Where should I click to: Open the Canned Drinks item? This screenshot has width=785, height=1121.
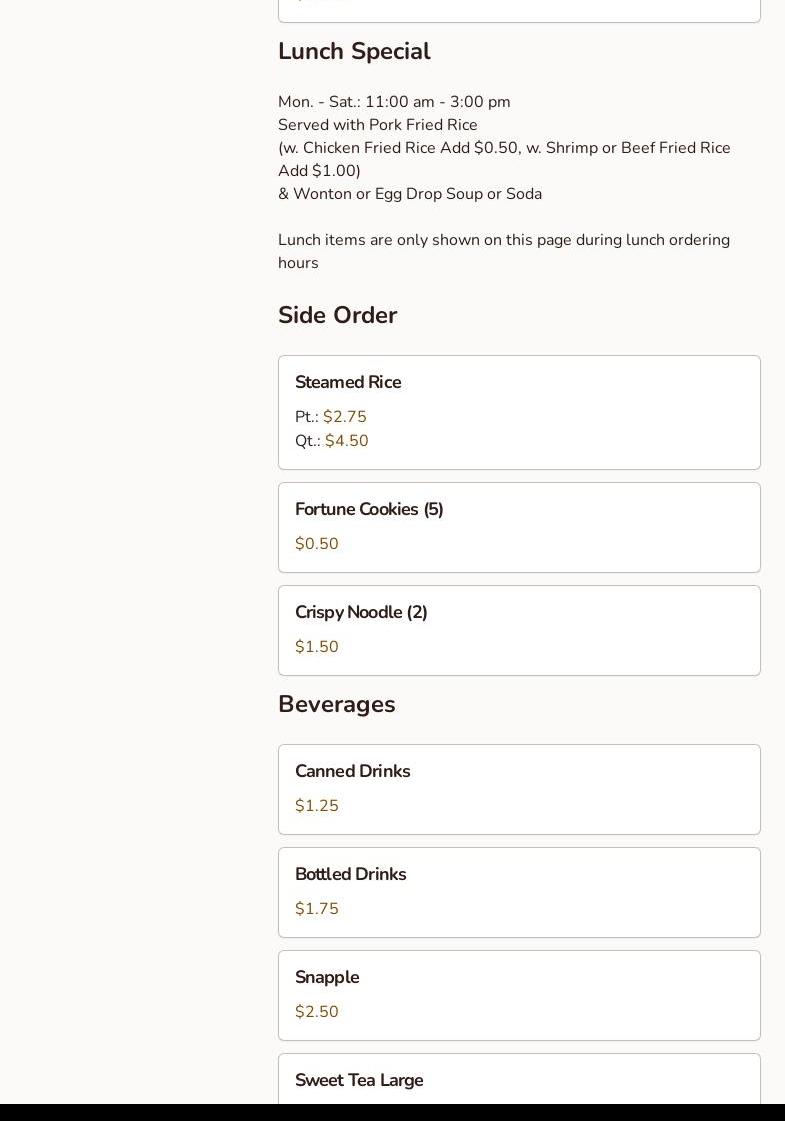click(x=352, y=772)
